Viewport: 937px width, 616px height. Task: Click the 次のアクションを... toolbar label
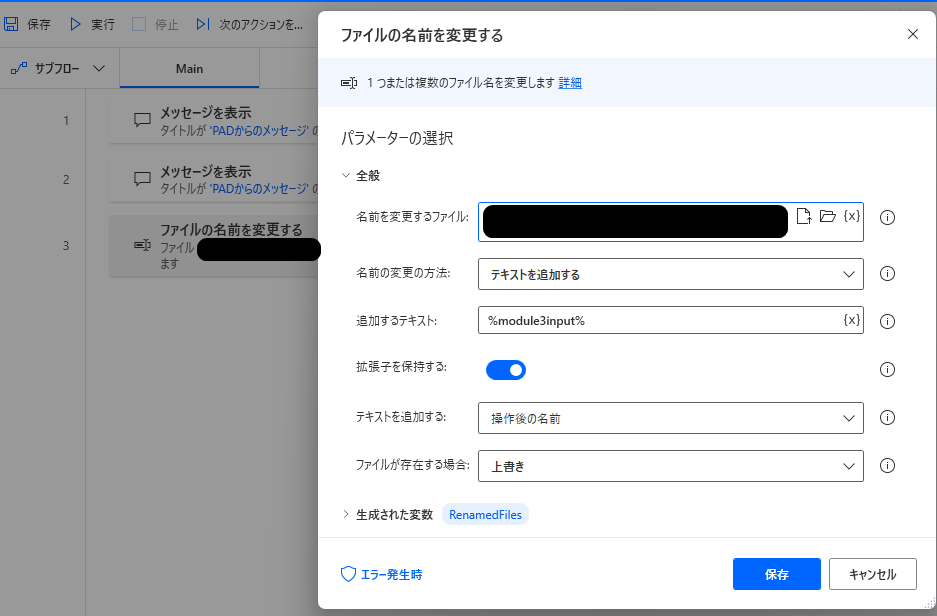[261, 24]
